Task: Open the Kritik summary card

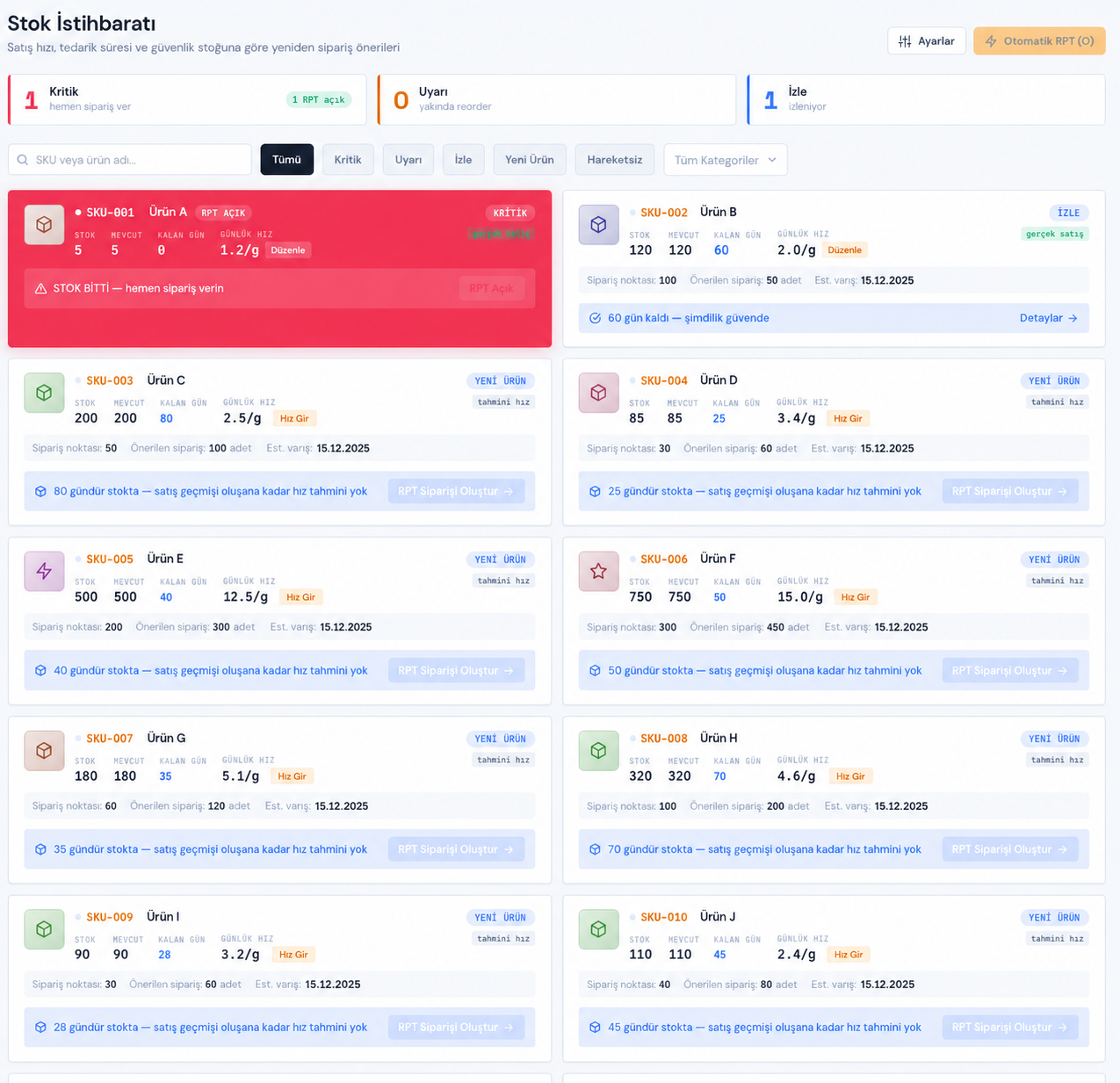Action: pyautogui.click(x=187, y=99)
